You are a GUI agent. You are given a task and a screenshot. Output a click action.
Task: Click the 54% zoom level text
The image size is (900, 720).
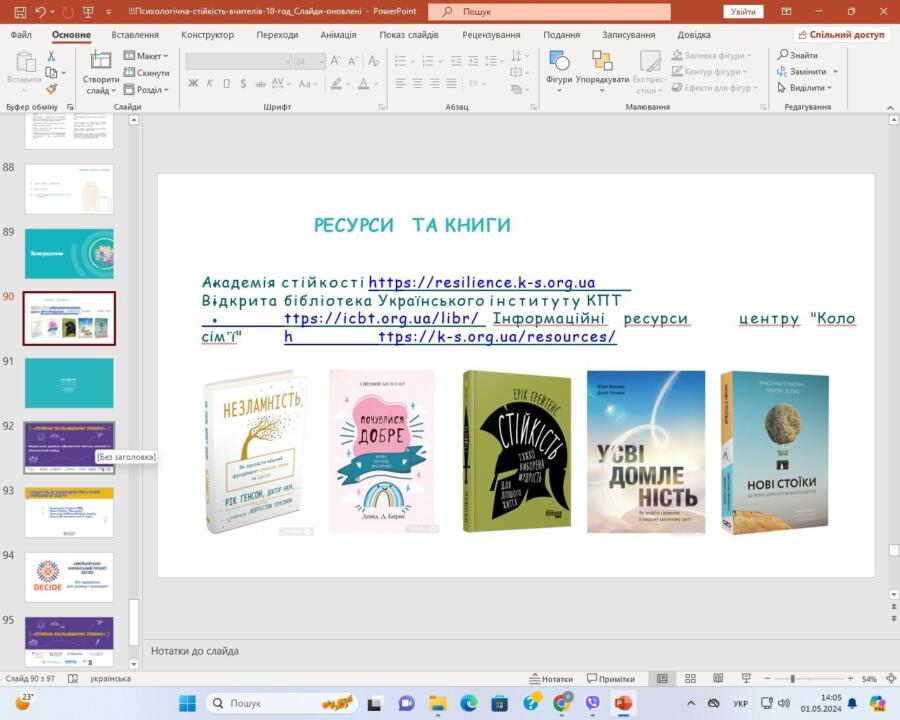pos(869,679)
